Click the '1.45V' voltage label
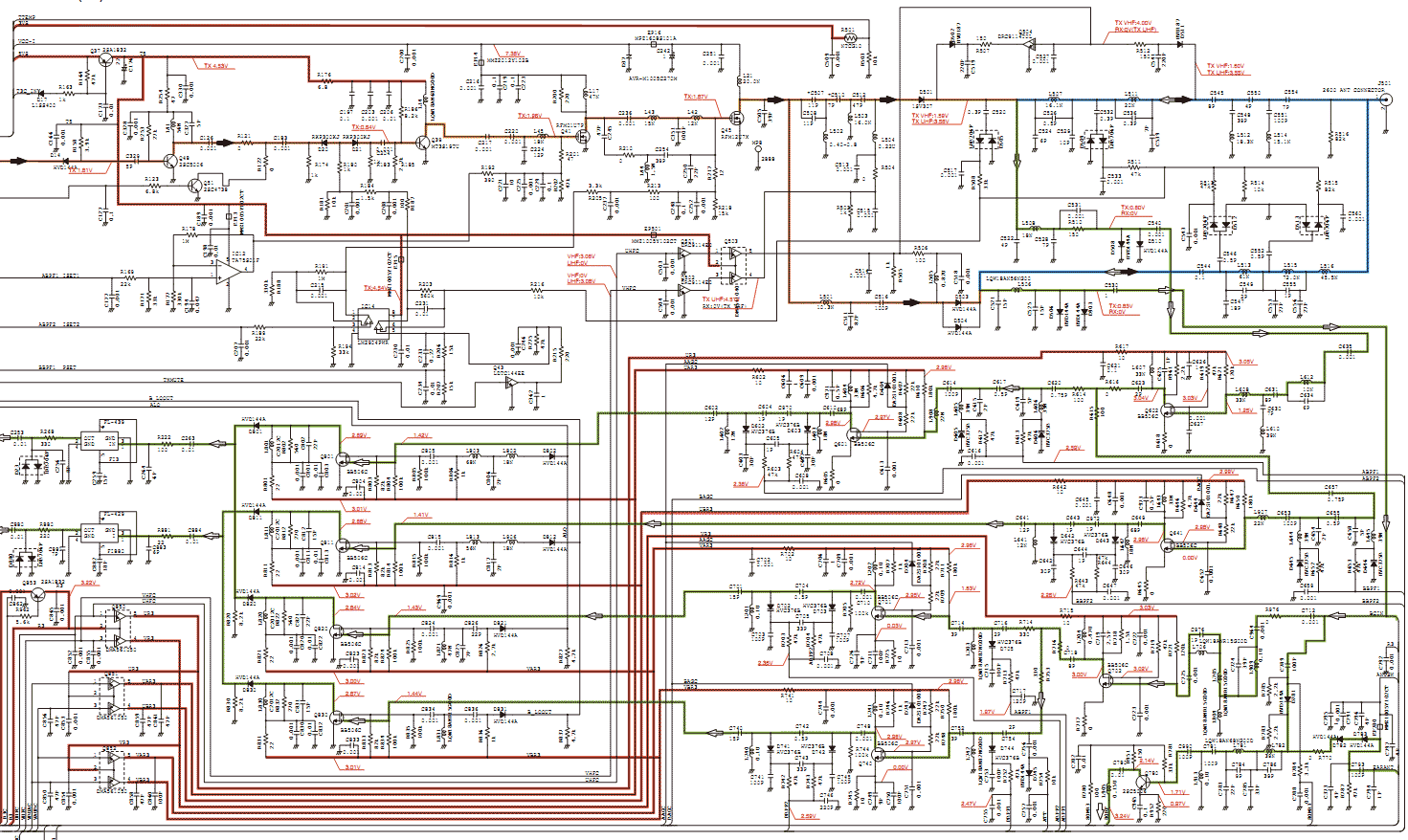The image size is (1408, 840). (x=414, y=608)
